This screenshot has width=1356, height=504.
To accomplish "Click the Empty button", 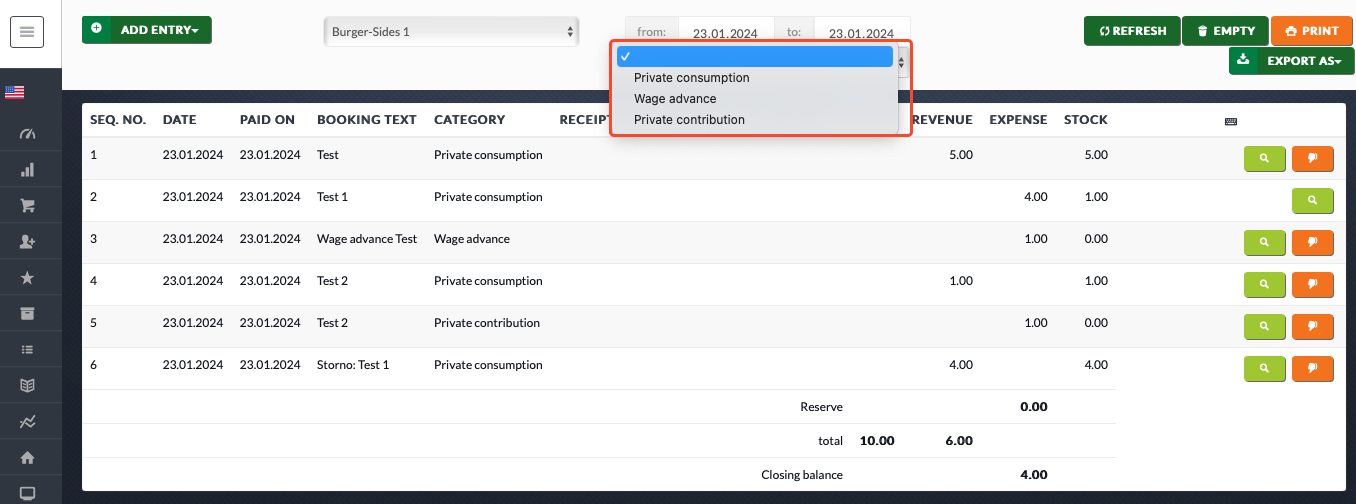I will [1225, 31].
